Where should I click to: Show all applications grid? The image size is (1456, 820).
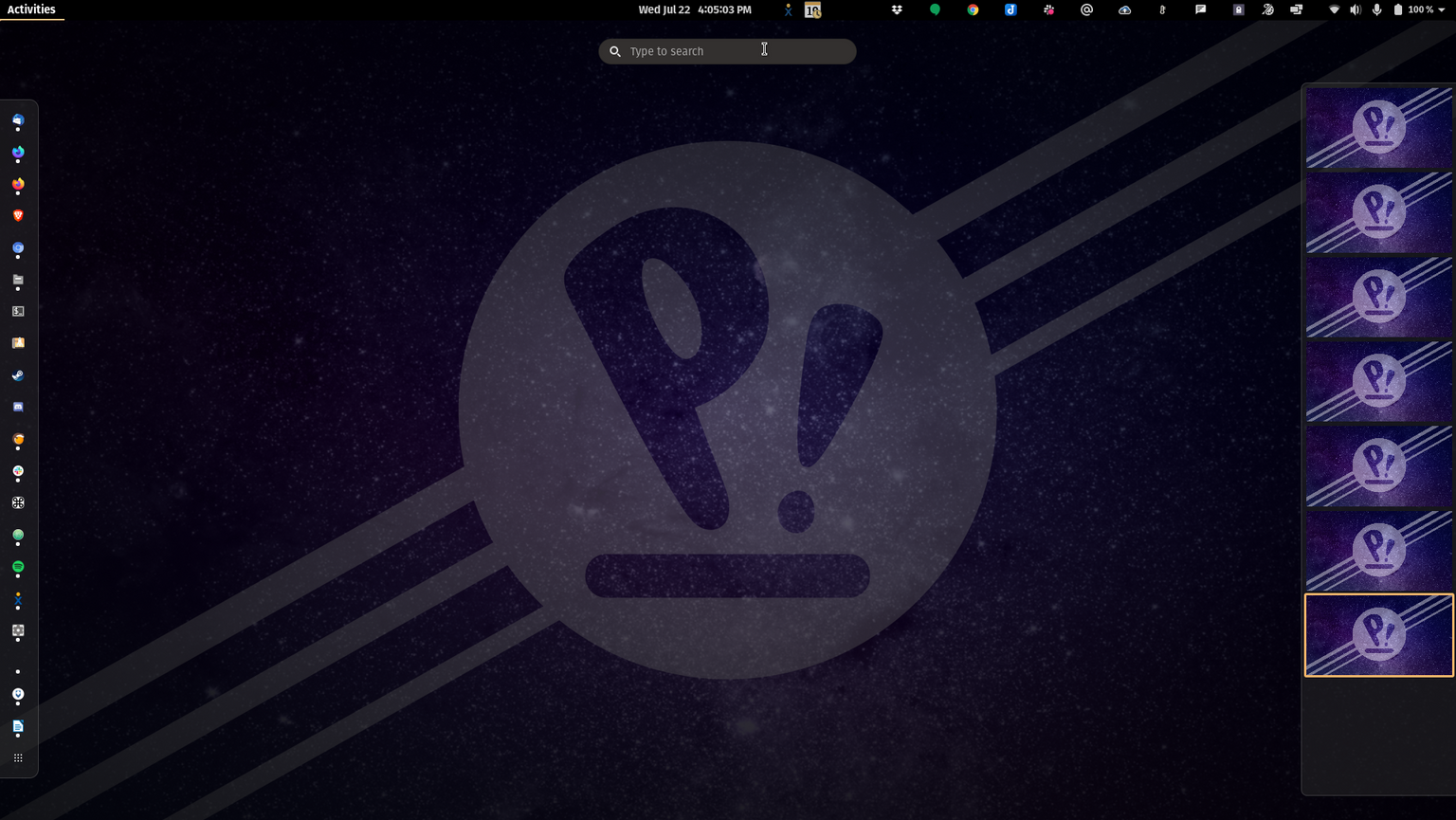18,757
